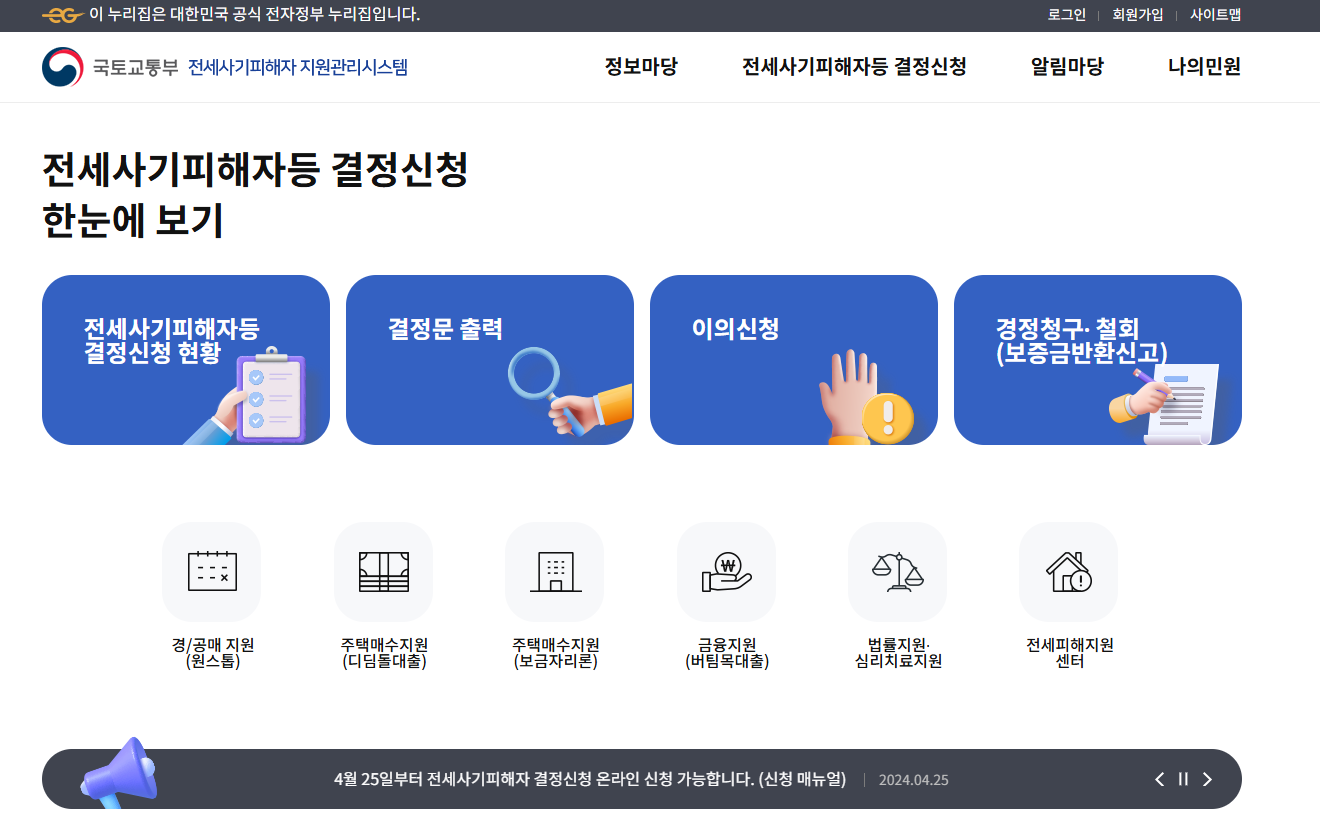The image size is (1320, 838).
Task: Click 전세사기피해자 지원관리시스템 title link
Action: click(x=298, y=67)
